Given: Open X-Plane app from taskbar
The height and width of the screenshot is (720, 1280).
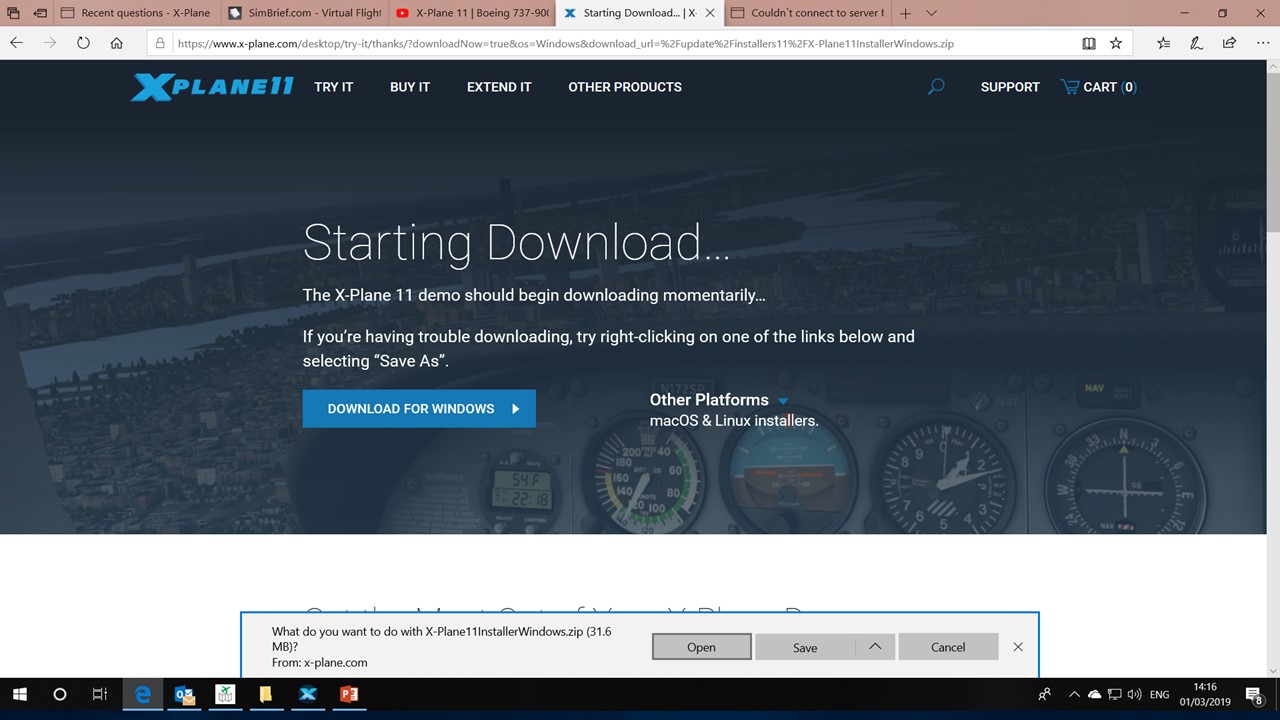Looking at the screenshot, I should 308,694.
